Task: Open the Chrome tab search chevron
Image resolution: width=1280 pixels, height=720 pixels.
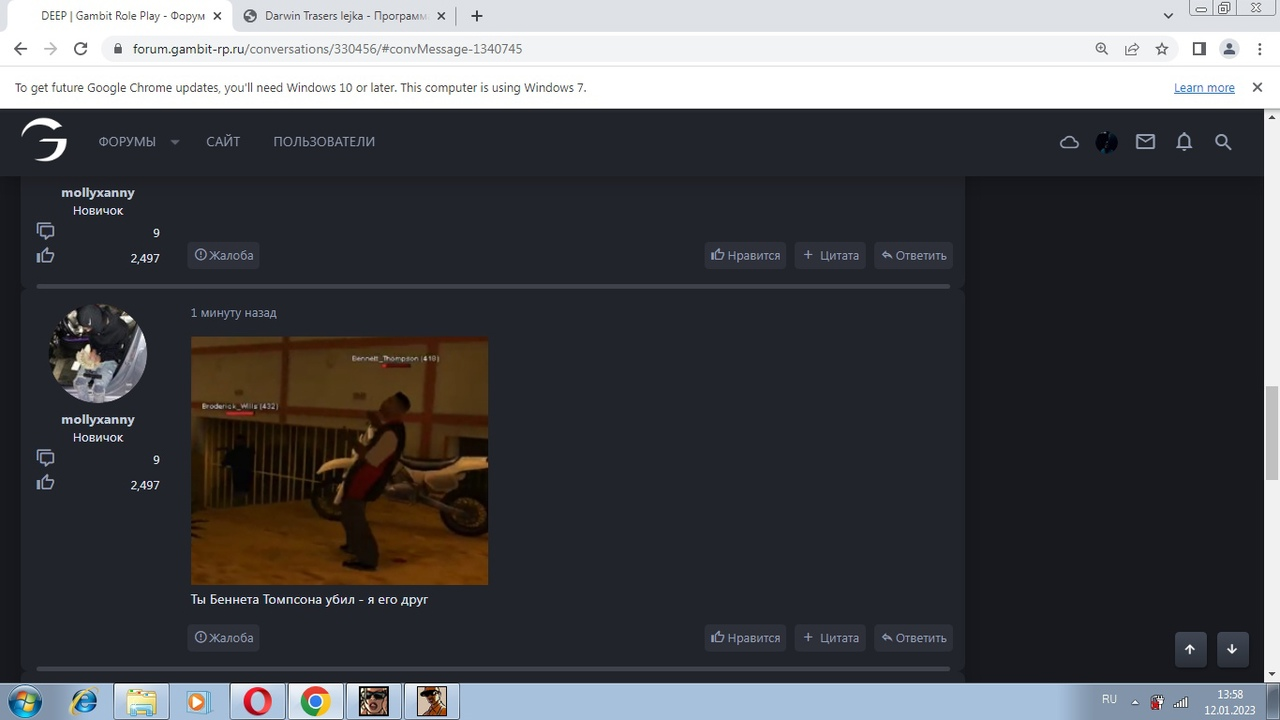Action: [1168, 16]
